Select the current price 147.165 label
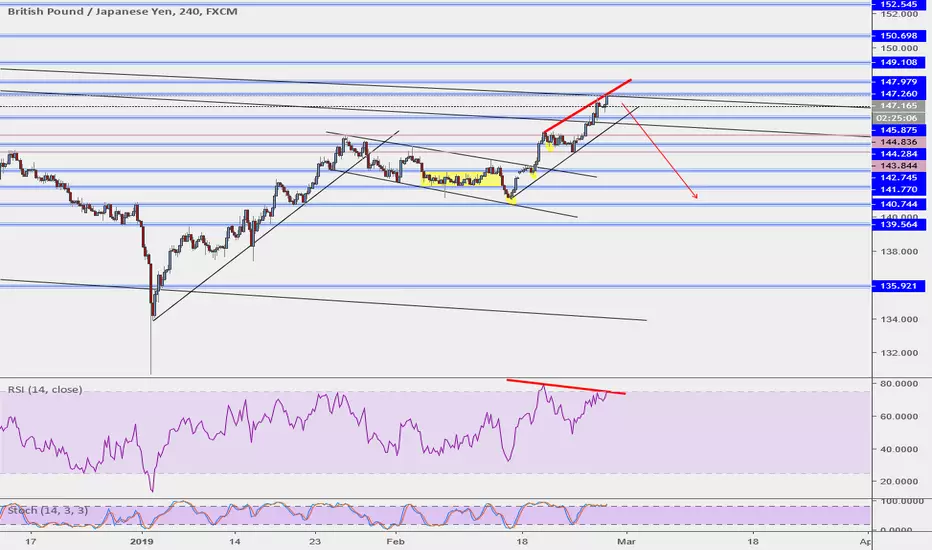 click(898, 105)
